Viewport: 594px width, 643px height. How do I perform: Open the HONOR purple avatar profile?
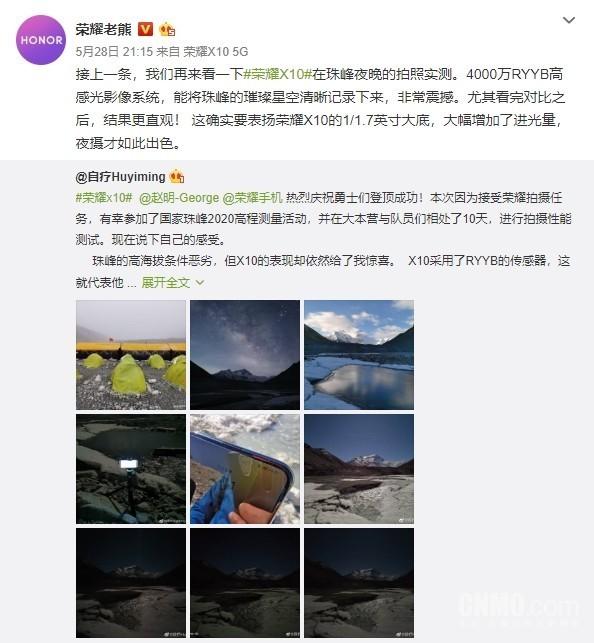(41, 40)
